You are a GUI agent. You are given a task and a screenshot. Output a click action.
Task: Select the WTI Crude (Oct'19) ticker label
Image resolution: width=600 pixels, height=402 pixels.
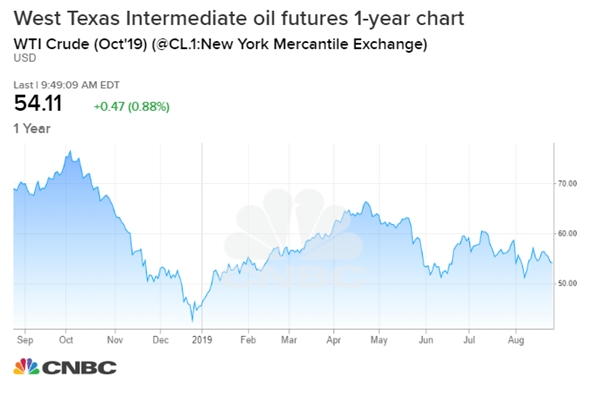220,43
